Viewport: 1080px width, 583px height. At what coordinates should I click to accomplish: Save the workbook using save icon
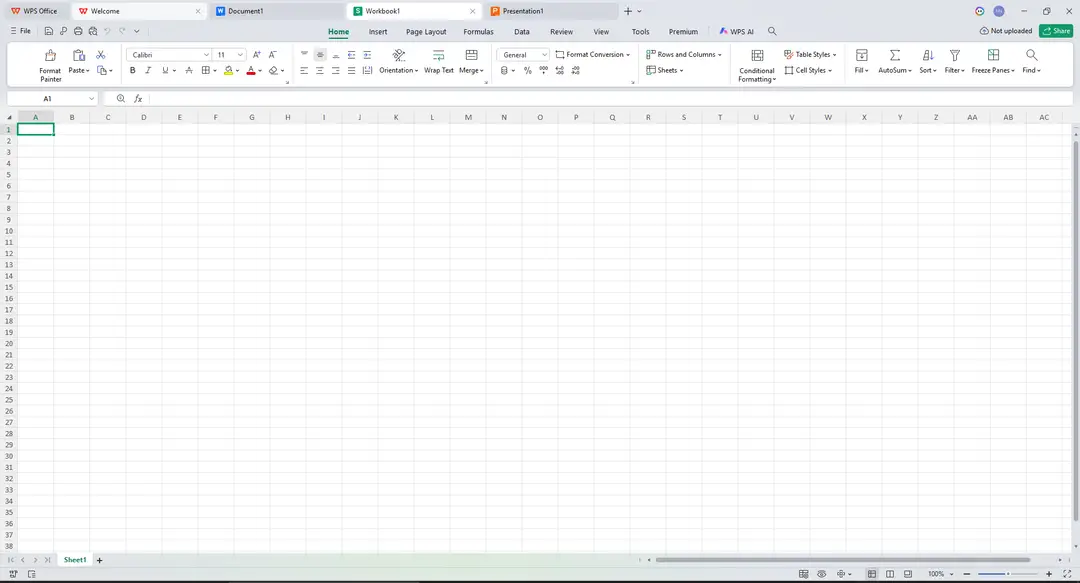pos(48,31)
